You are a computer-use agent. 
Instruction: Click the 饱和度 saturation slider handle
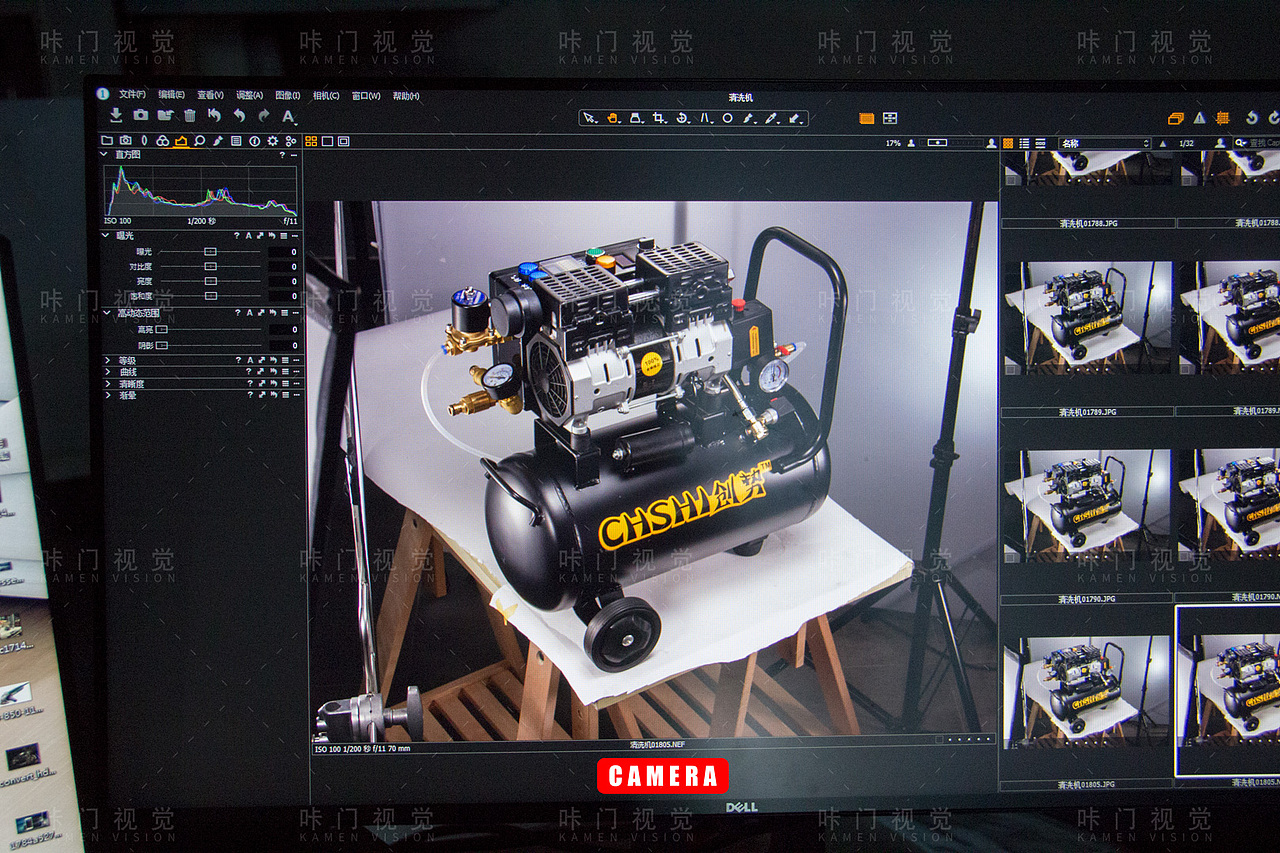click(x=210, y=296)
